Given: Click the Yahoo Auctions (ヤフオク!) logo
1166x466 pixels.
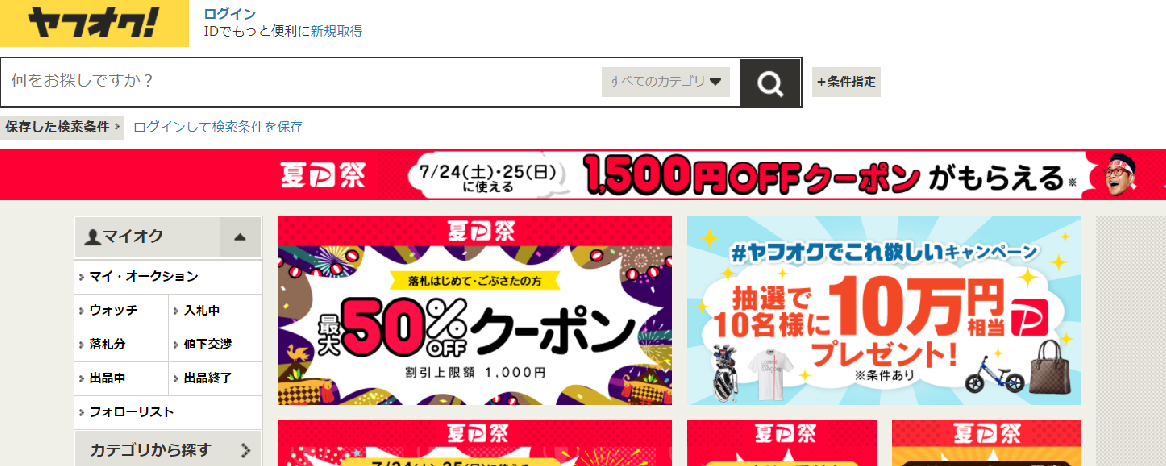Looking at the screenshot, I should pos(94,23).
